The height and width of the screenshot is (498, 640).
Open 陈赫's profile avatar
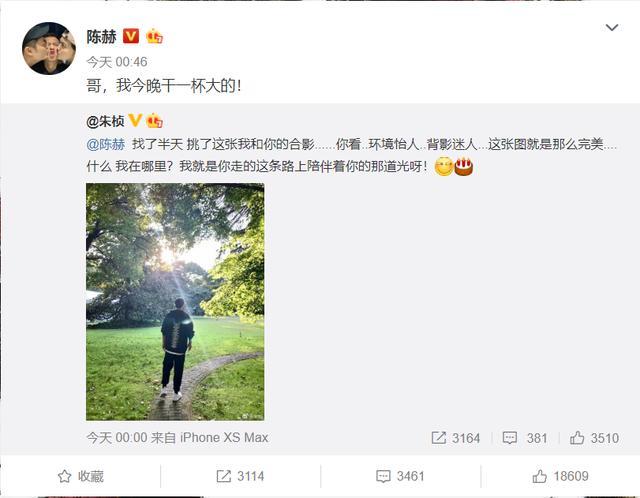pyautogui.click(x=49, y=49)
